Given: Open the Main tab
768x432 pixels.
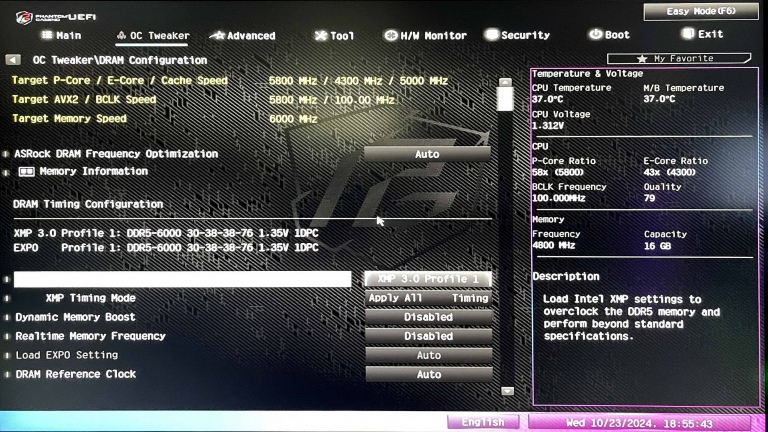Looking at the screenshot, I should [62, 35].
